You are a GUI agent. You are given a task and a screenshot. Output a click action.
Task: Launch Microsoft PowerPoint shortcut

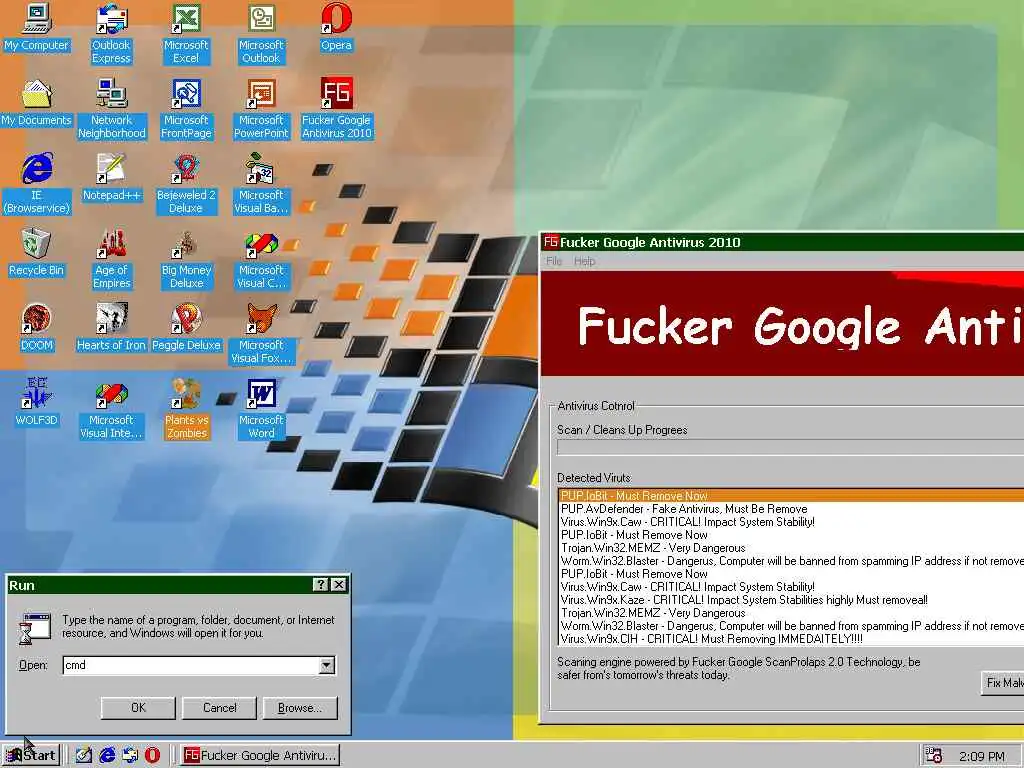coord(261,109)
